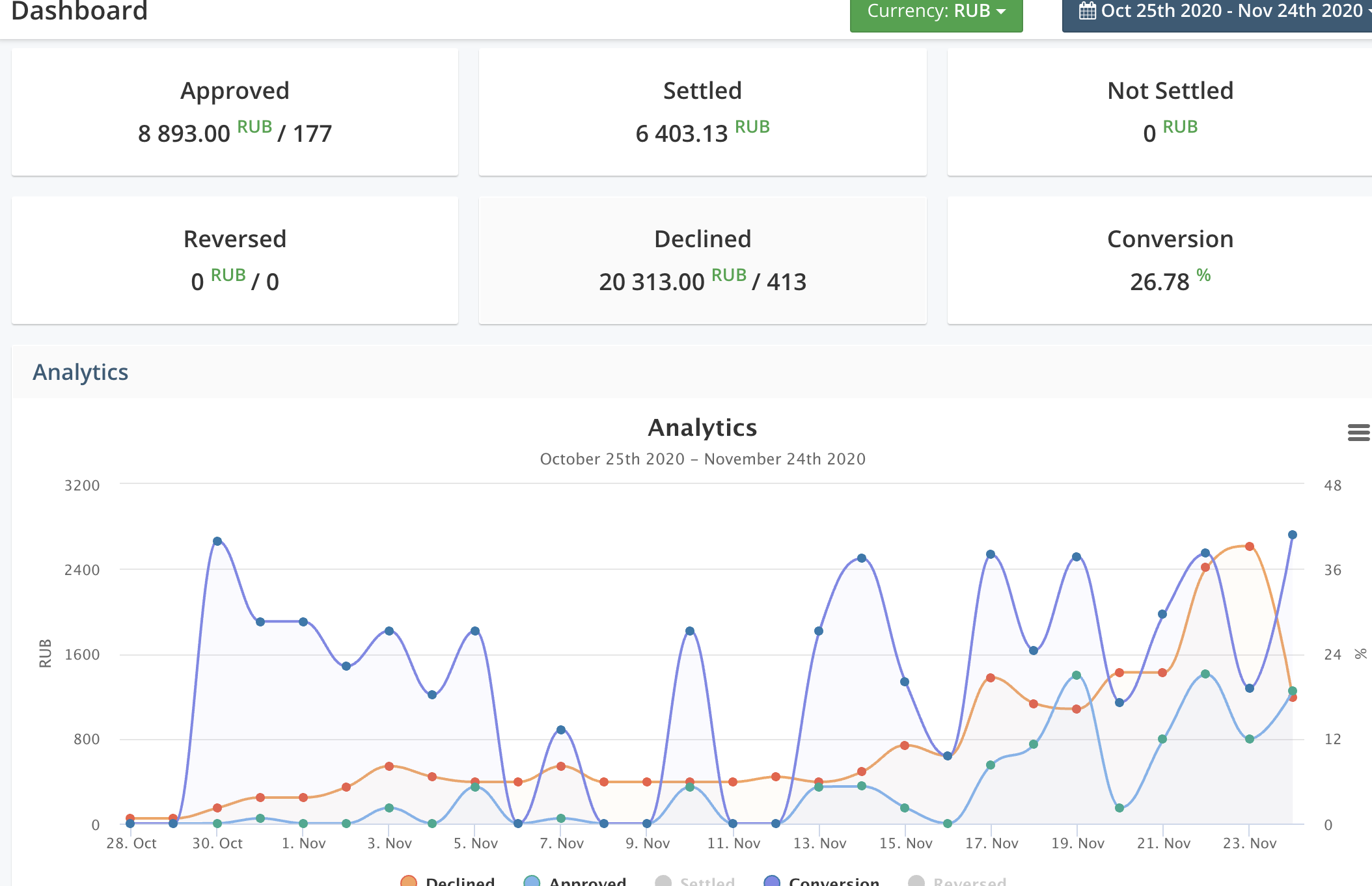Viewport: 1372px width, 886px height.
Task: Click the Approved summary card
Action: coord(235,112)
